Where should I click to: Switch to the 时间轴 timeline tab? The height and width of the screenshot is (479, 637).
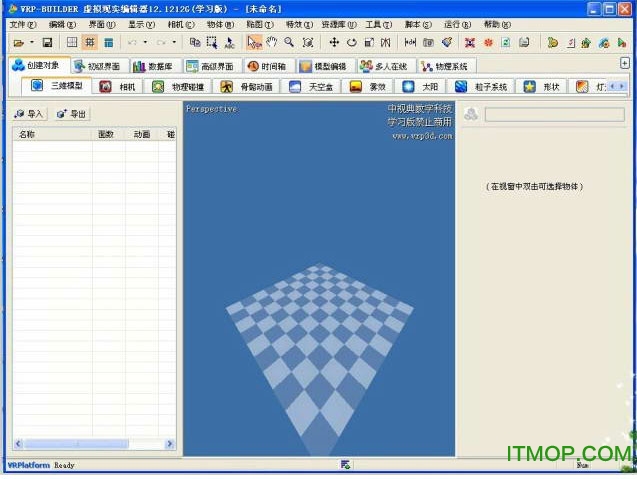267,66
